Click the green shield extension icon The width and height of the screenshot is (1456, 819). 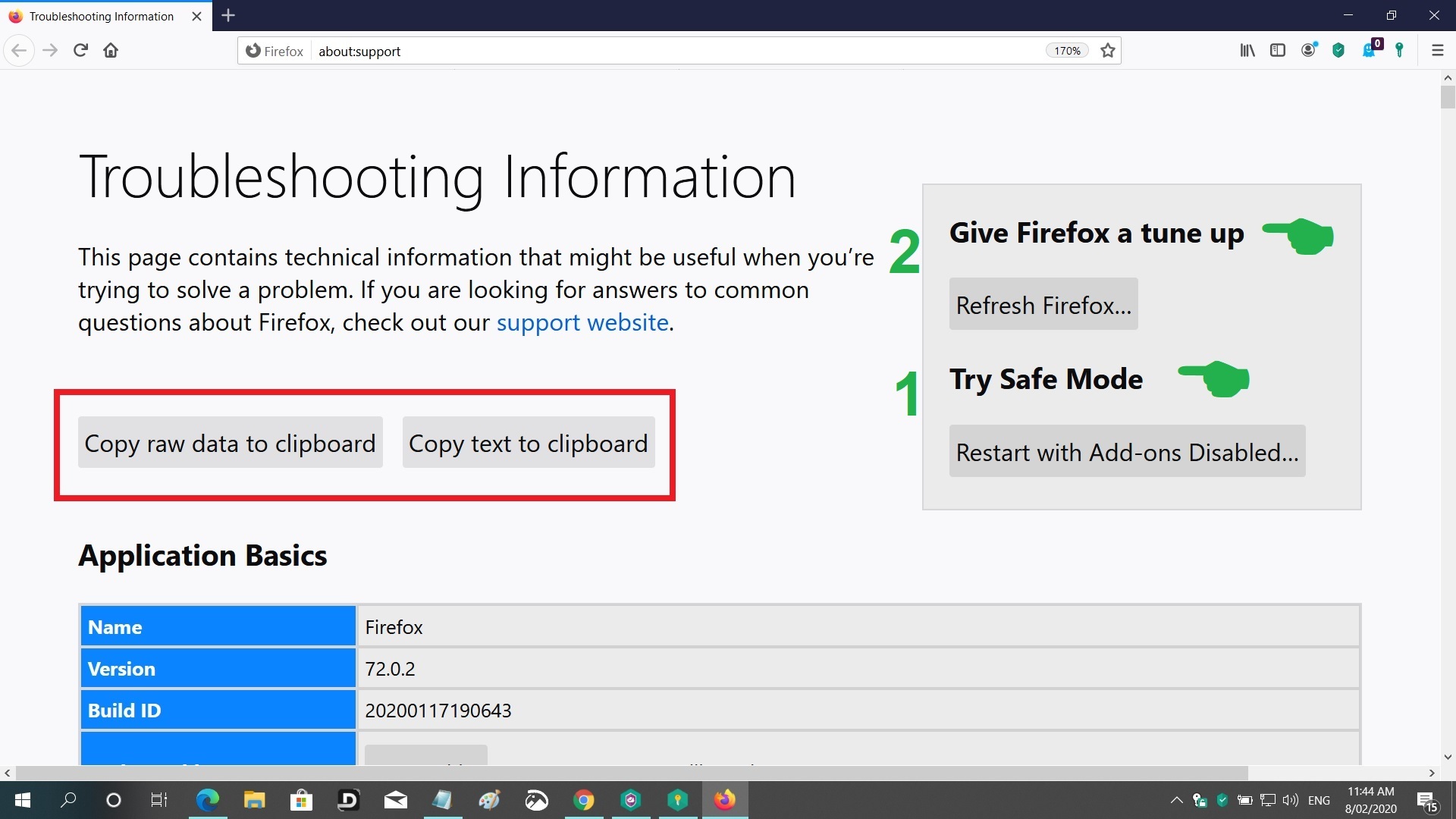point(1339,51)
